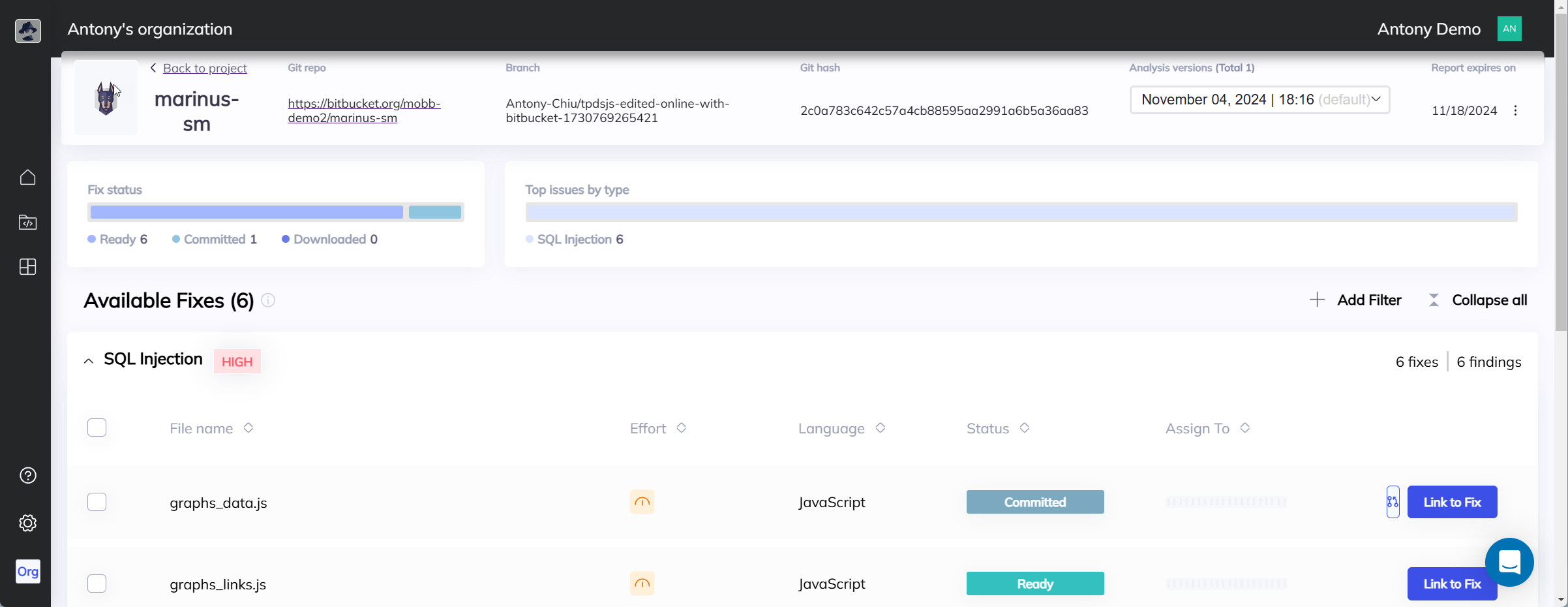1568x607 pixels.
Task: Click Link to Fix for graphs_links.js
Action: pyautogui.click(x=1451, y=584)
